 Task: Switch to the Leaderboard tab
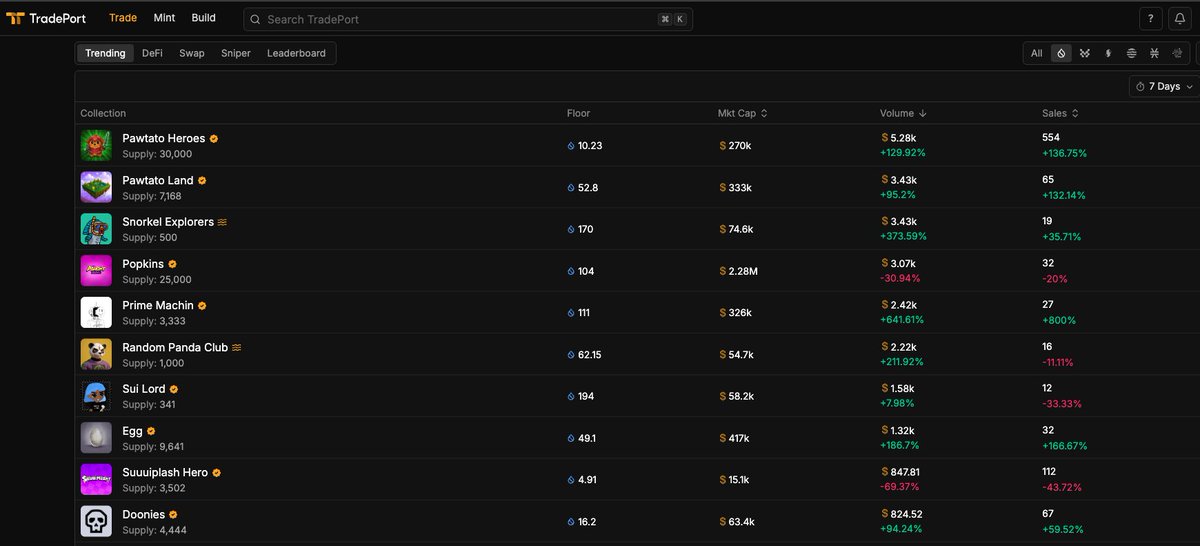coord(296,53)
